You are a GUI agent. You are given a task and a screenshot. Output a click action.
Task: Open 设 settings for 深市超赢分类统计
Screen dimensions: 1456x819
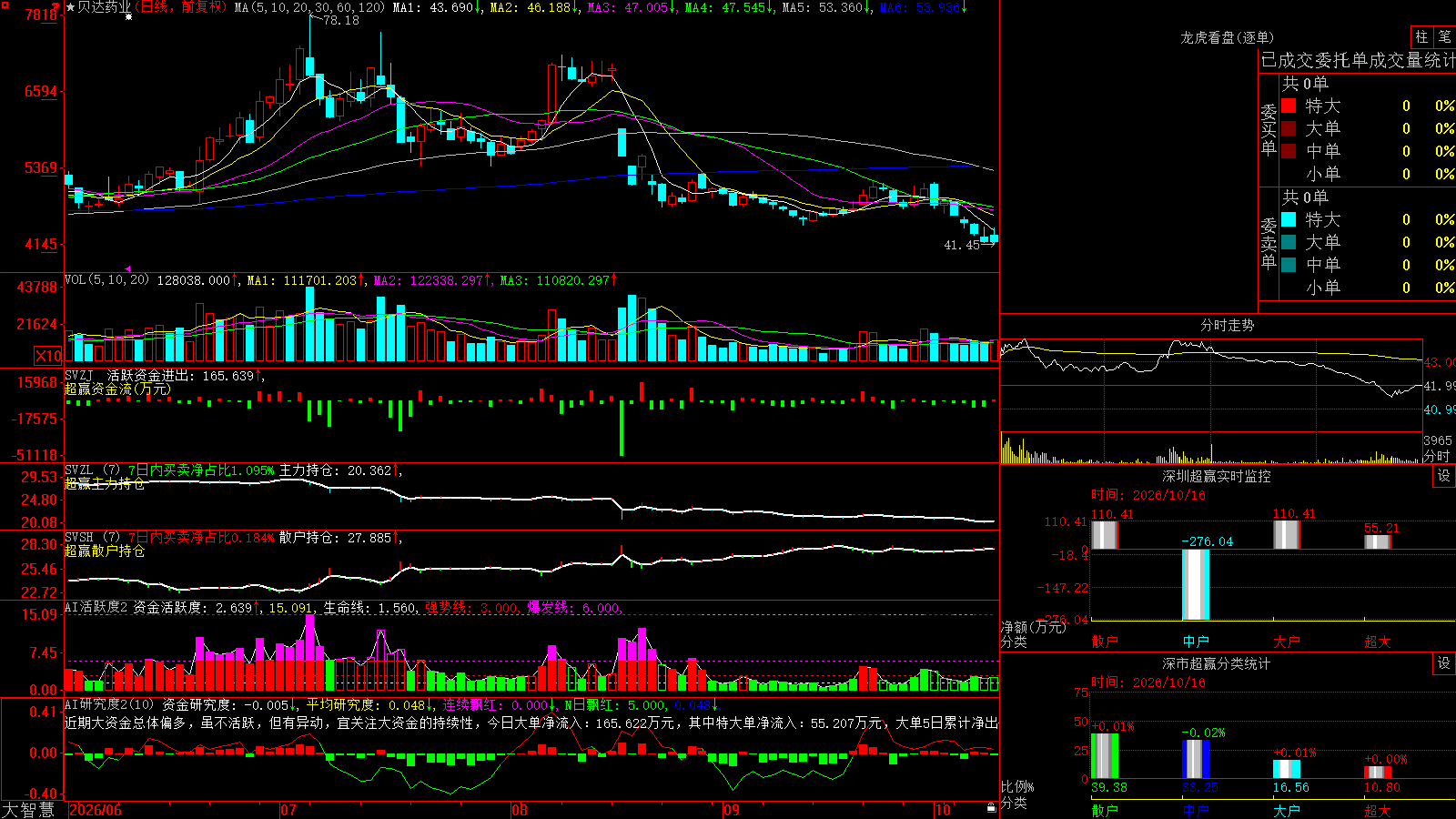(x=1444, y=663)
